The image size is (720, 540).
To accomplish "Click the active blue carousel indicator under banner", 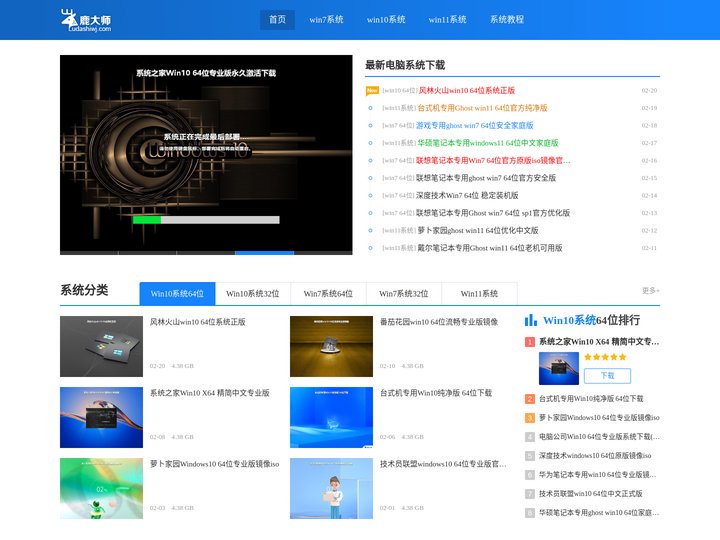I will [264, 253].
